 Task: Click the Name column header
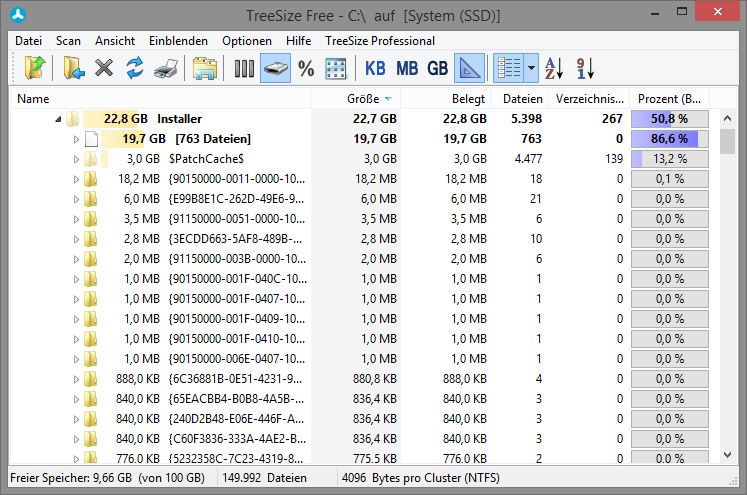click(x=160, y=99)
